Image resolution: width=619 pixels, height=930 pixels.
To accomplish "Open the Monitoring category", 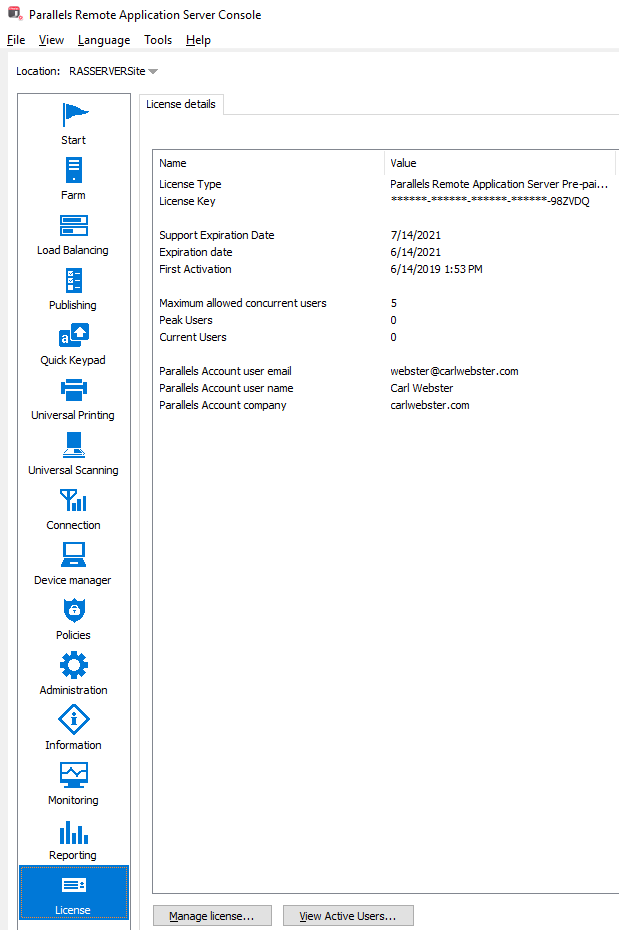I will [x=73, y=784].
